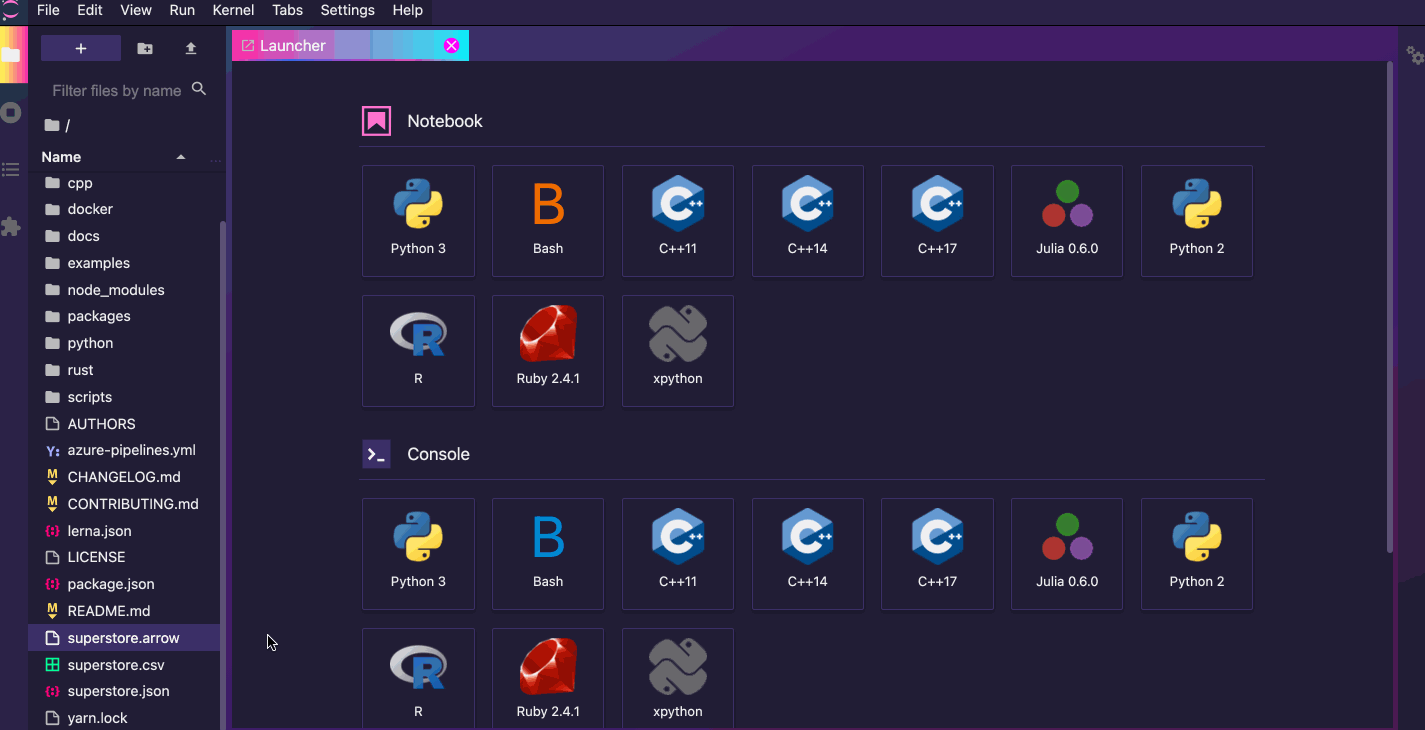
Task: Select the AUTHORS file
Action: tap(124, 424)
